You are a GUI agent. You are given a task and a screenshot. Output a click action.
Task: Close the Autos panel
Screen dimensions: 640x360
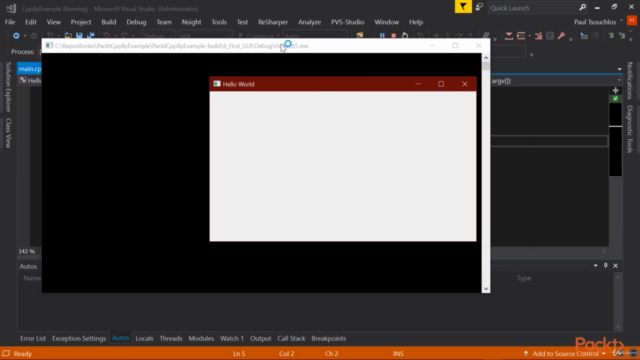tap(616, 266)
